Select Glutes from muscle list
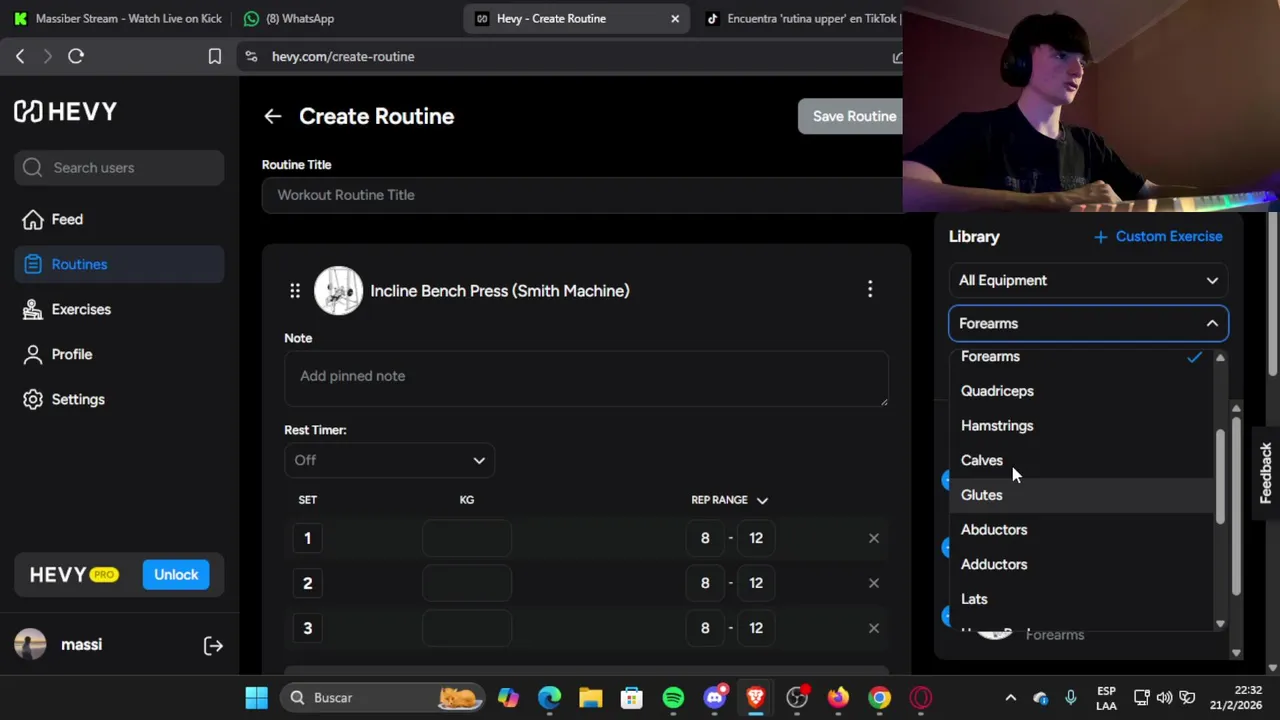Screen dimensions: 1280x720 [x=1081, y=495]
